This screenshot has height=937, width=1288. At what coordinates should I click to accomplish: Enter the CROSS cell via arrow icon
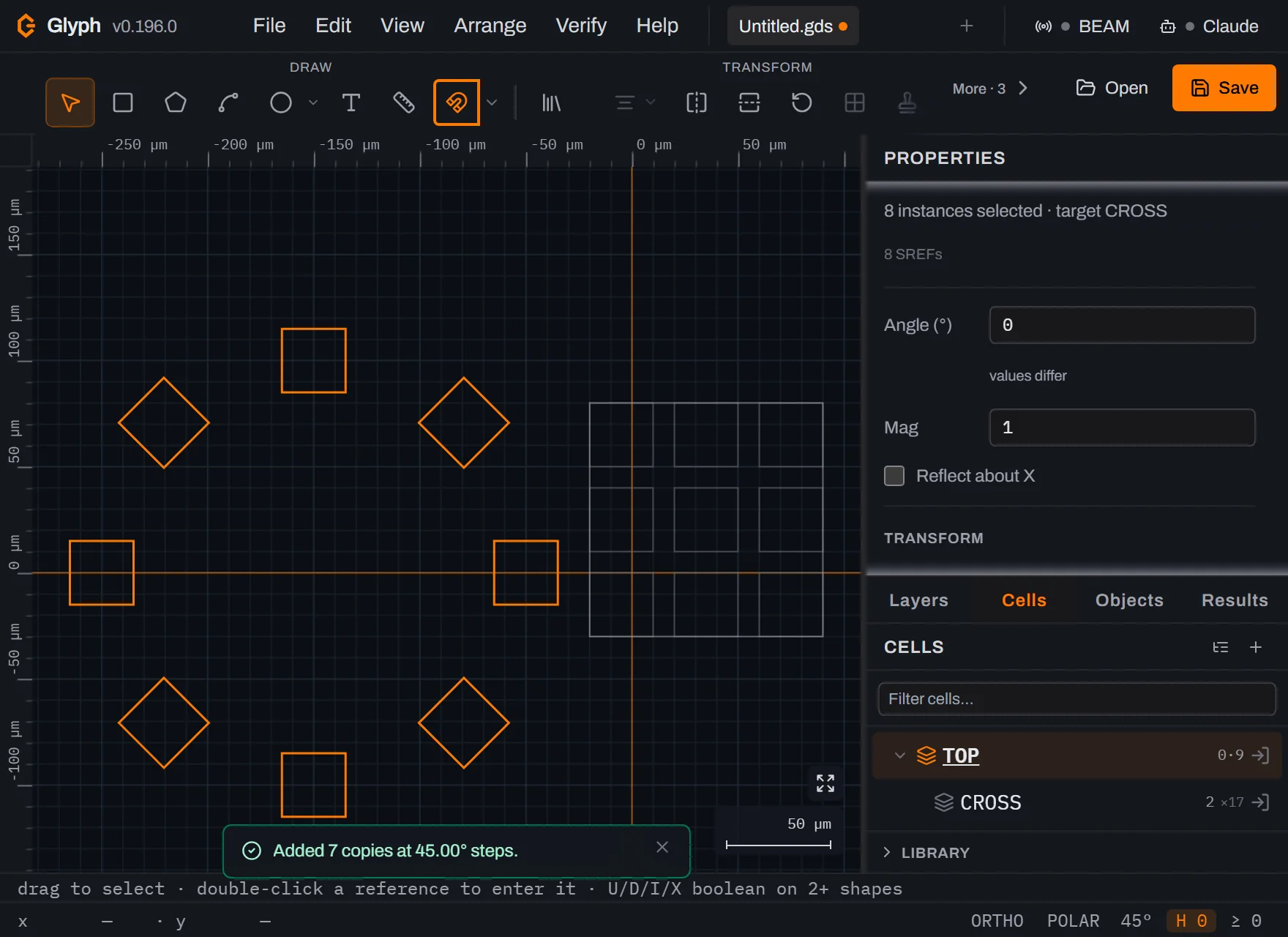point(1260,802)
